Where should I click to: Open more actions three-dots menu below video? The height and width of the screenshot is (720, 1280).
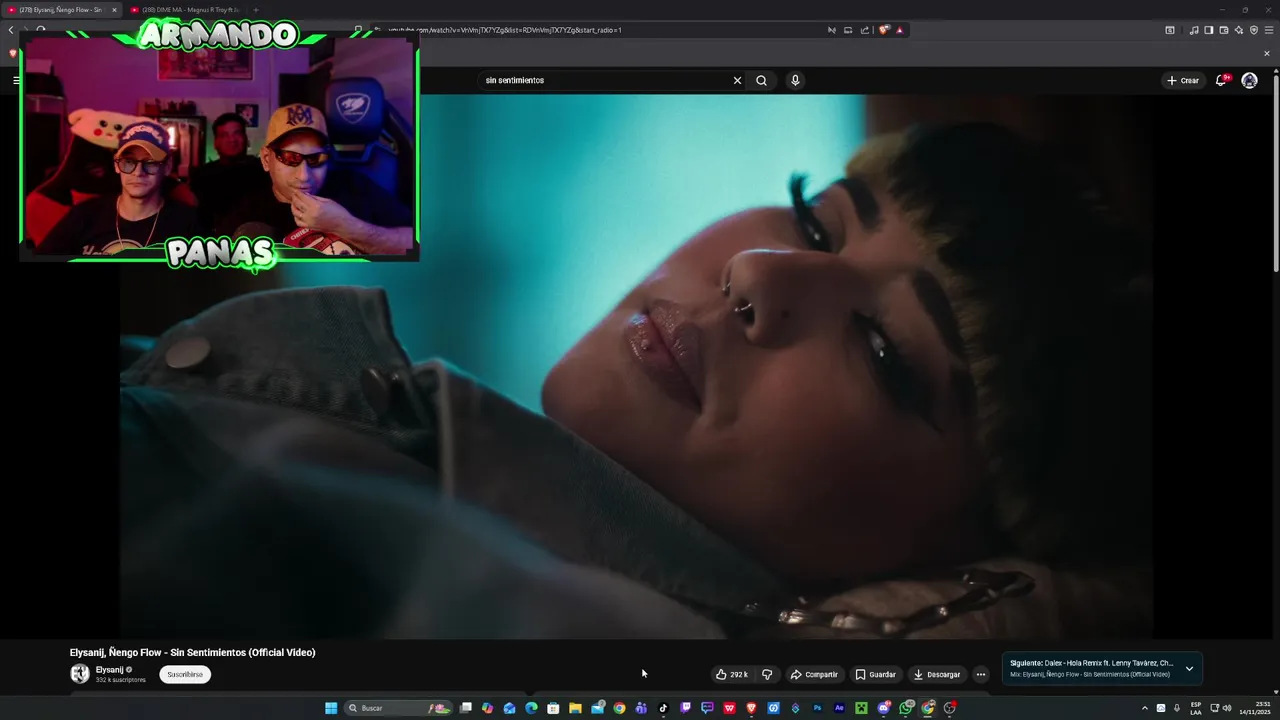coord(981,674)
